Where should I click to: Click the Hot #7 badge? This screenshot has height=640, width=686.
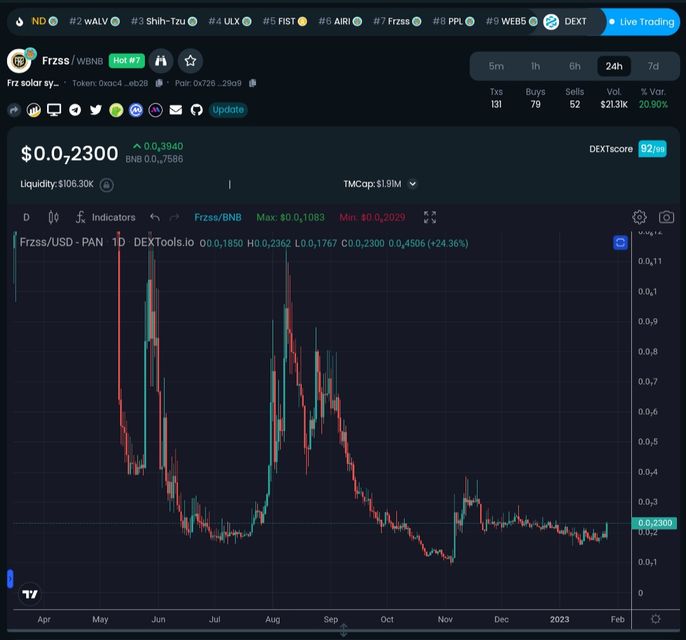click(x=127, y=60)
